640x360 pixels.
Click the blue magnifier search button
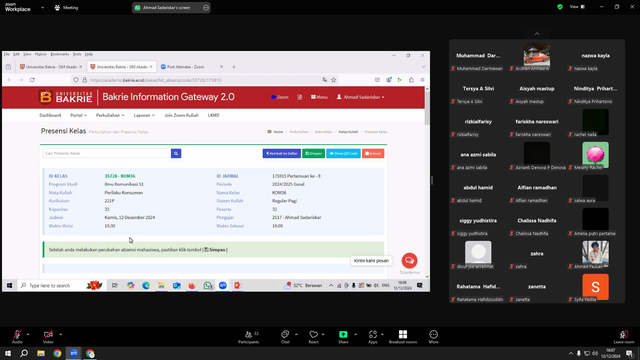click(176, 153)
